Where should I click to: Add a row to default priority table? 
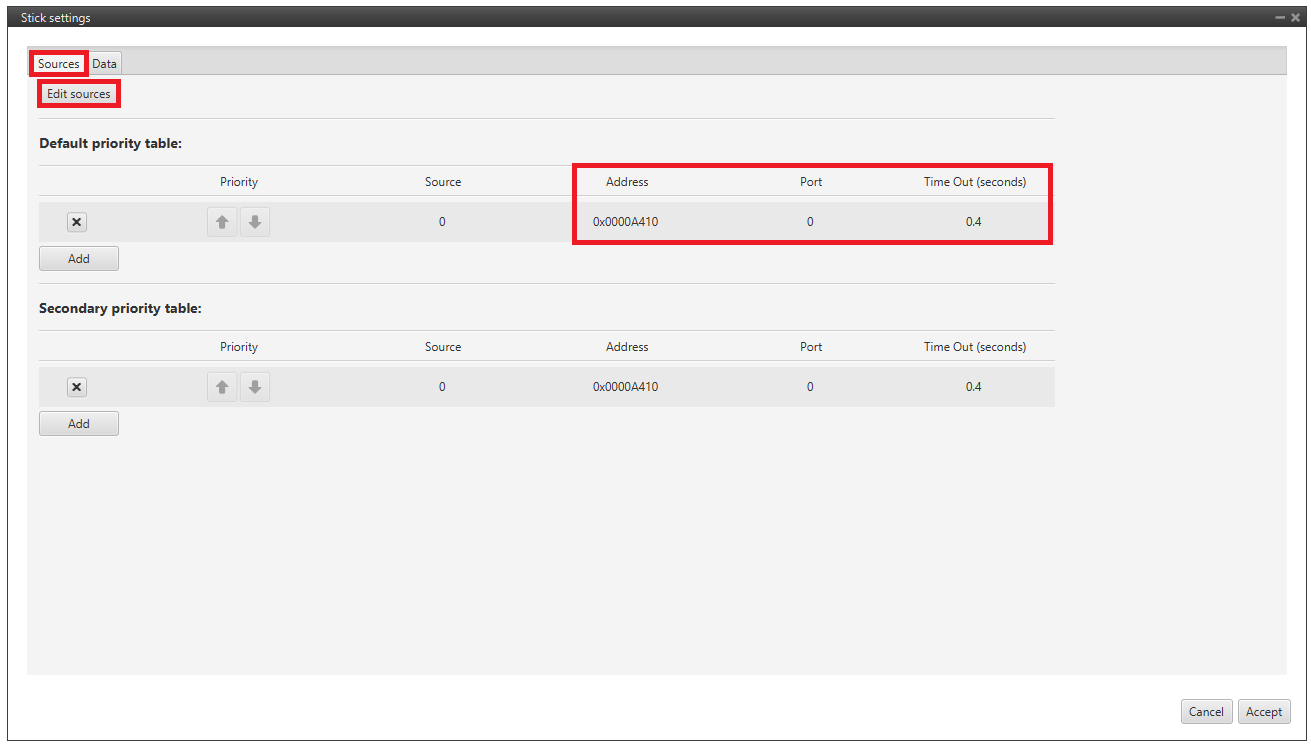pos(79,259)
